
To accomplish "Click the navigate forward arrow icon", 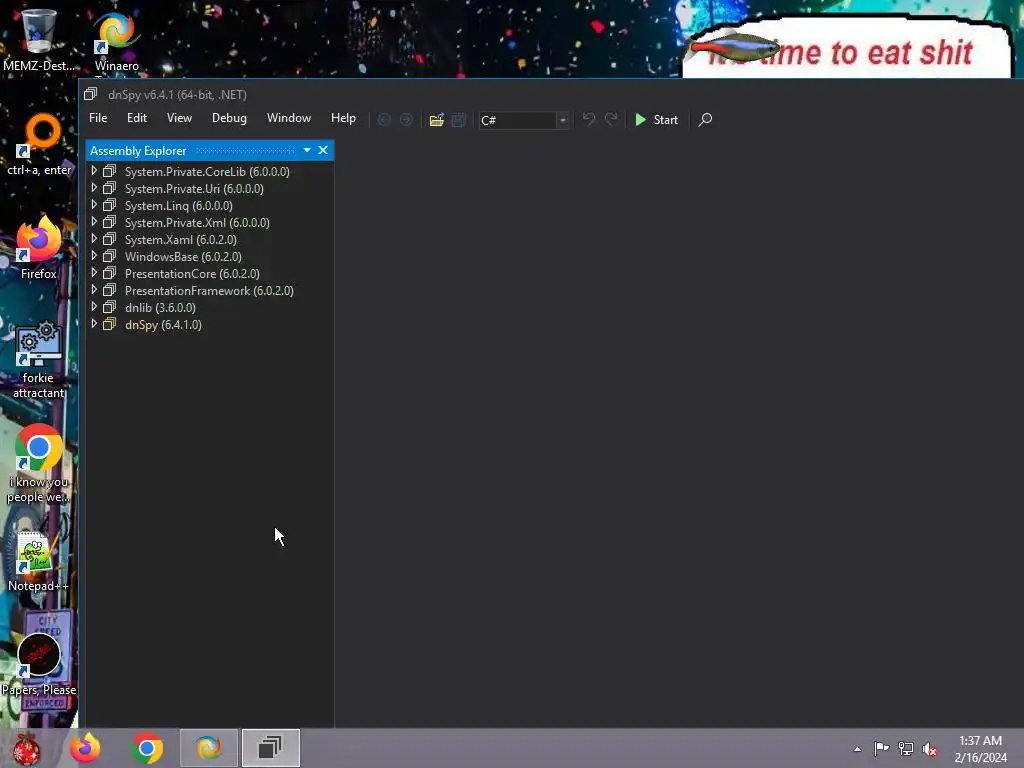I will [406, 120].
